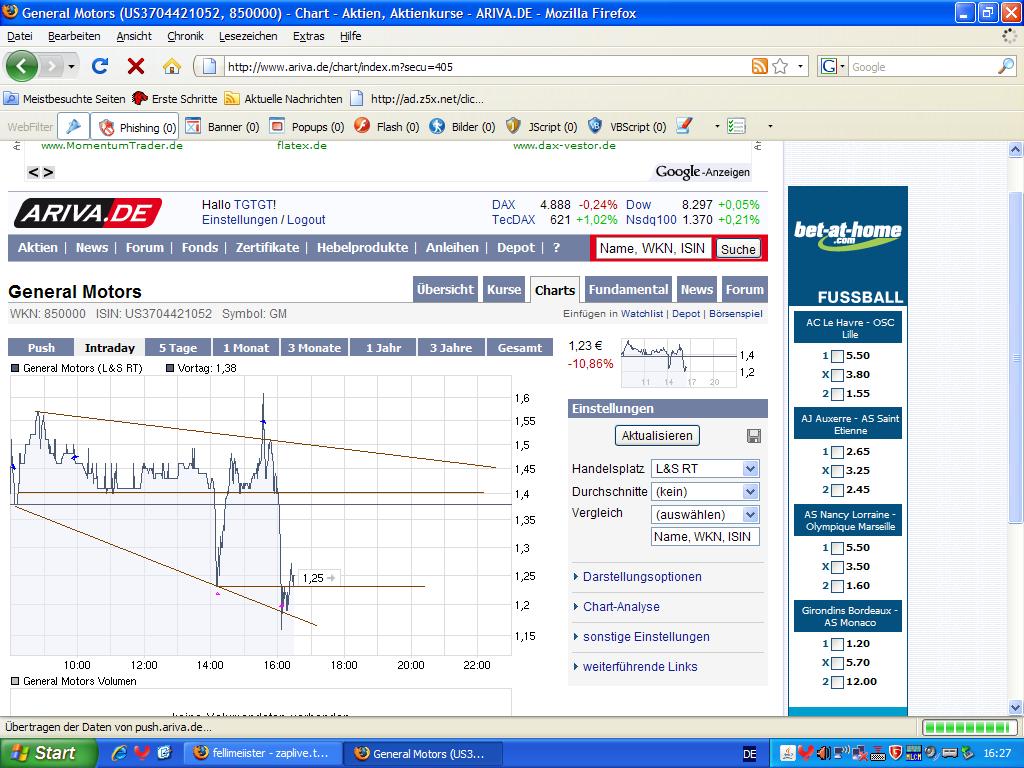
Task: Click the WebFilter wrench tool icon
Action: click(73, 126)
